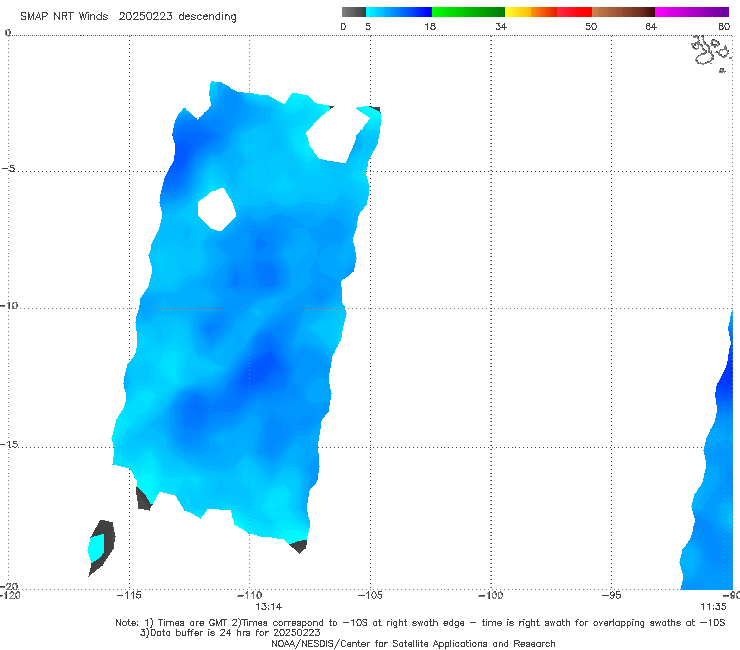Click the gray segment of the color bar
Image resolution: width=740 pixels, height=650 pixels.
(354, 12)
